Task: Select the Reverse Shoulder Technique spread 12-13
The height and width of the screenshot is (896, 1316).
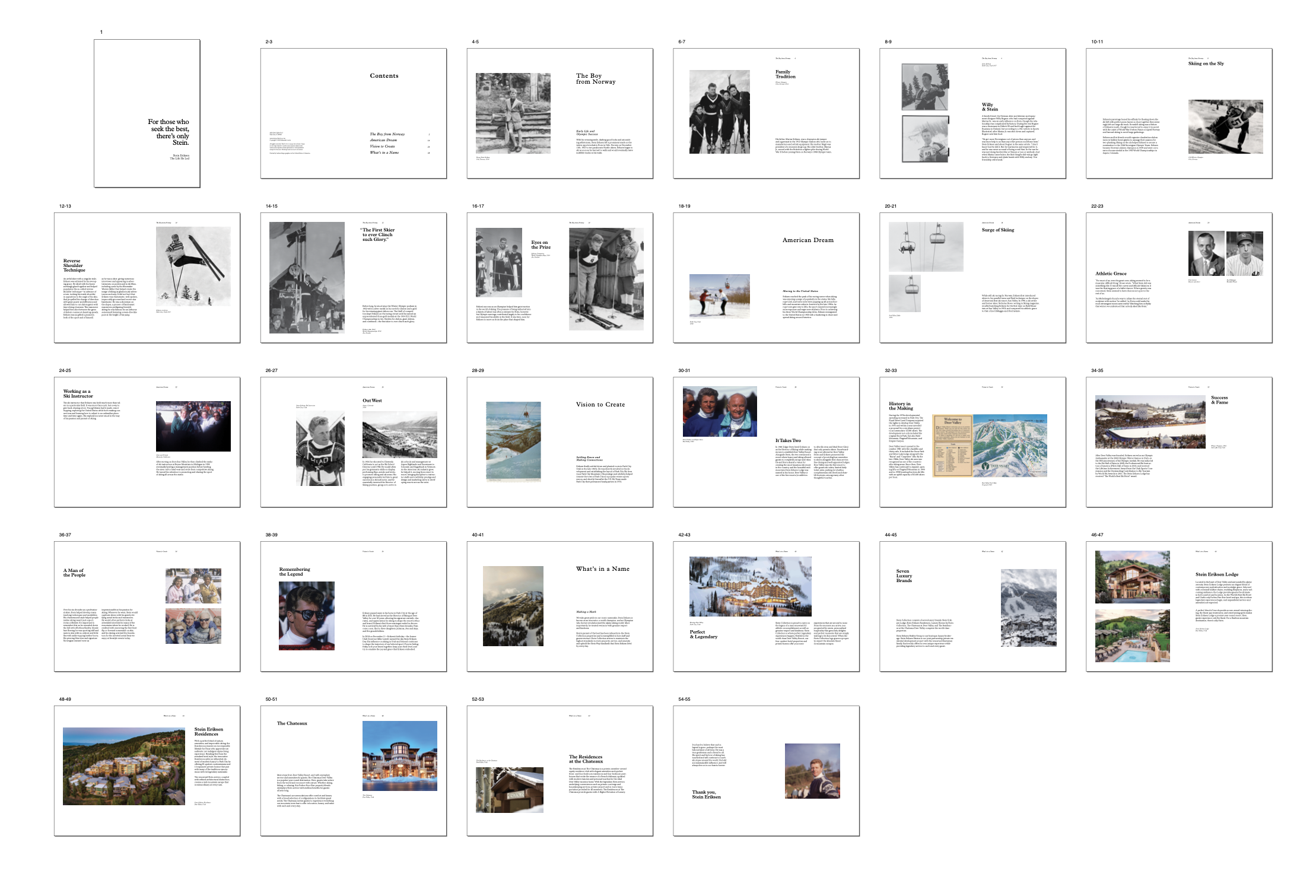Action: coord(147,278)
